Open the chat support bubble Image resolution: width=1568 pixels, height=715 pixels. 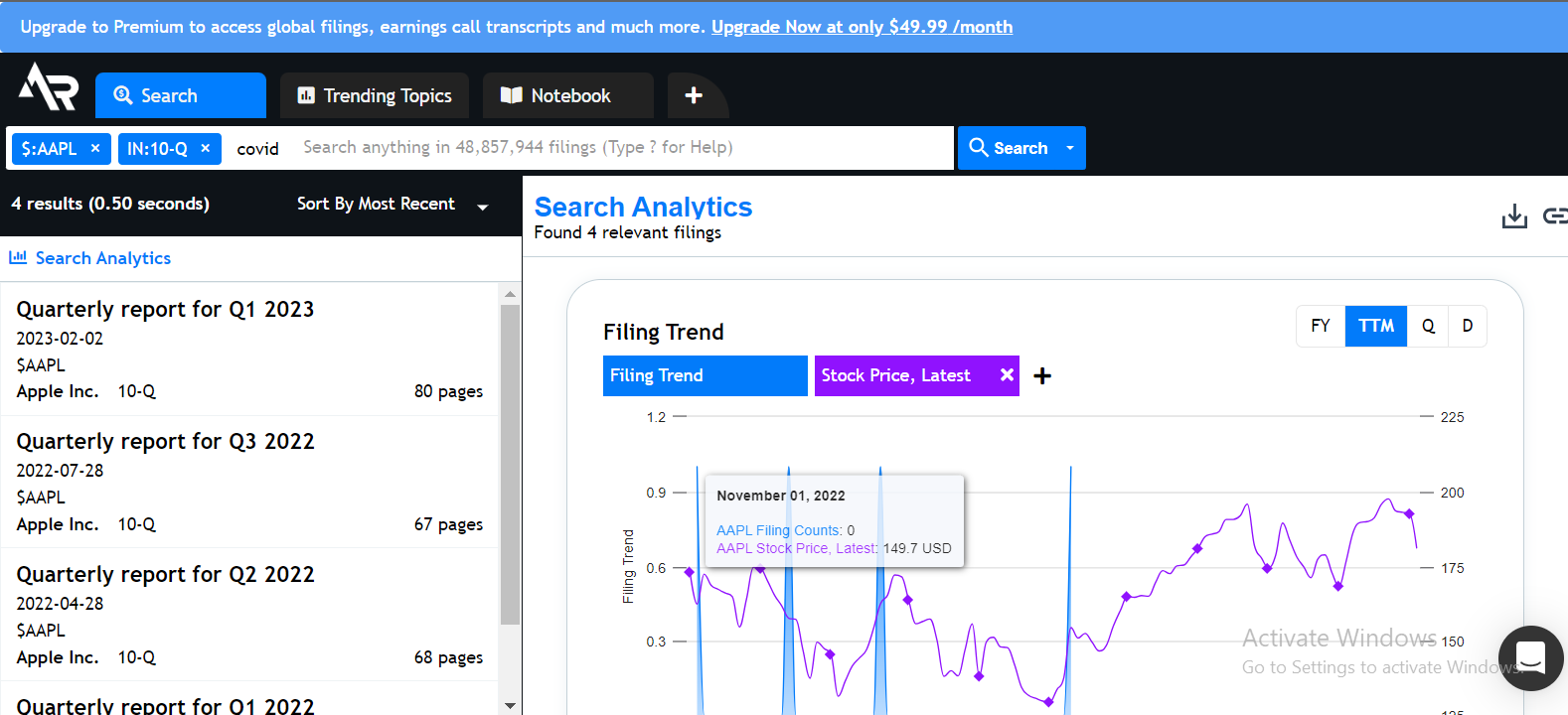1530,657
